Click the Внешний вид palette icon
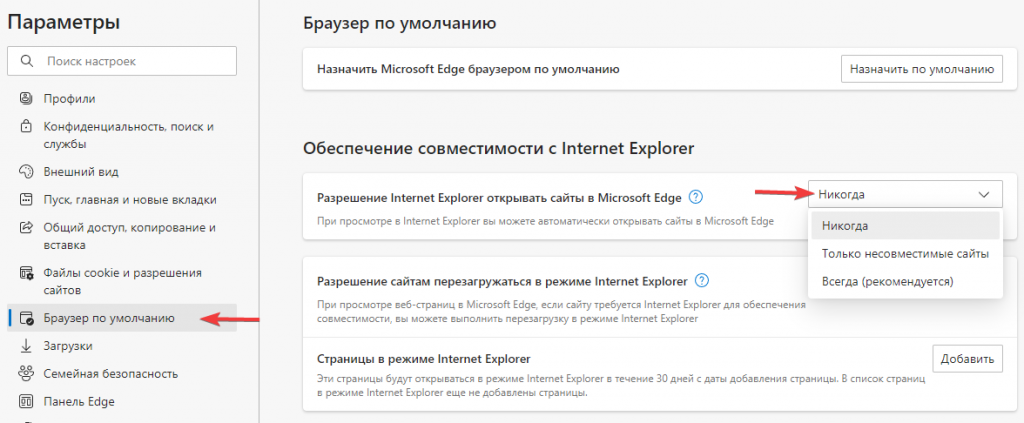 pyautogui.click(x=26, y=172)
